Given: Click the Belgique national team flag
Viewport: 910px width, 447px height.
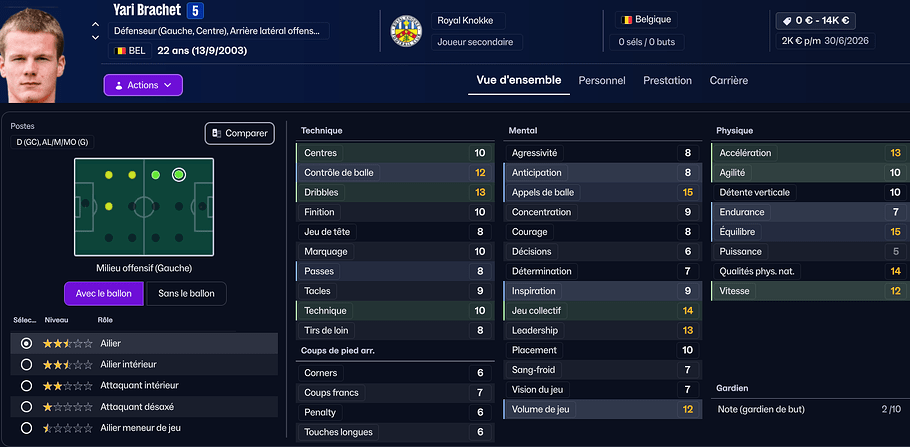Looking at the screenshot, I should 628,19.
